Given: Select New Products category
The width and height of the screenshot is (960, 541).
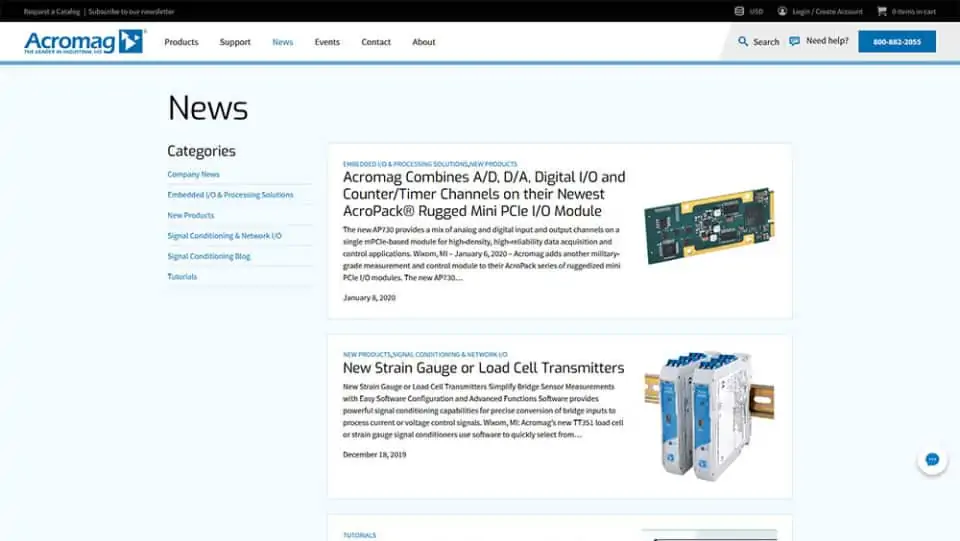Looking at the screenshot, I should [191, 215].
